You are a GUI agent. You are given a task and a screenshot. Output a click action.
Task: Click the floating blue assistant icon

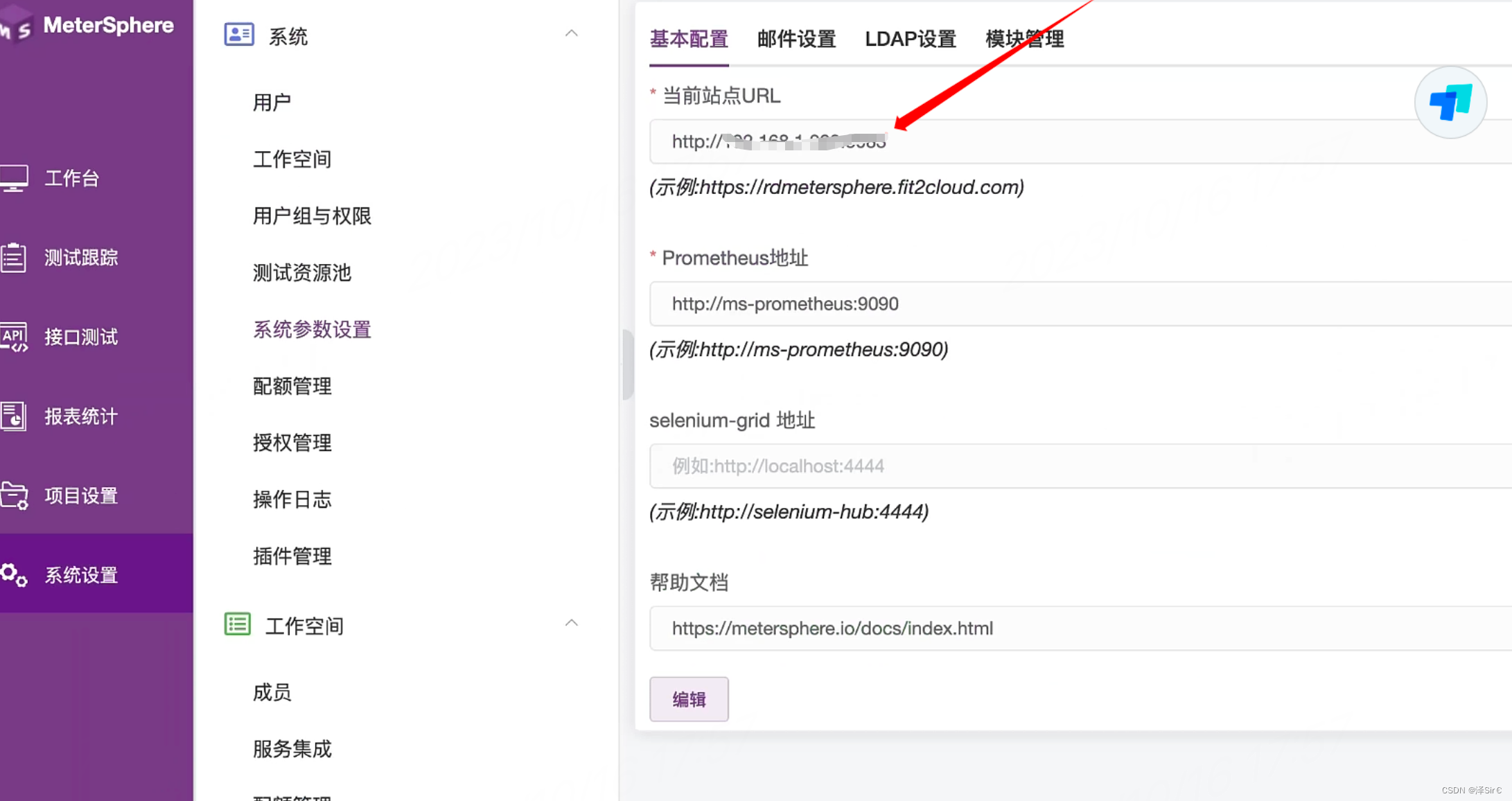click(1450, 103)
